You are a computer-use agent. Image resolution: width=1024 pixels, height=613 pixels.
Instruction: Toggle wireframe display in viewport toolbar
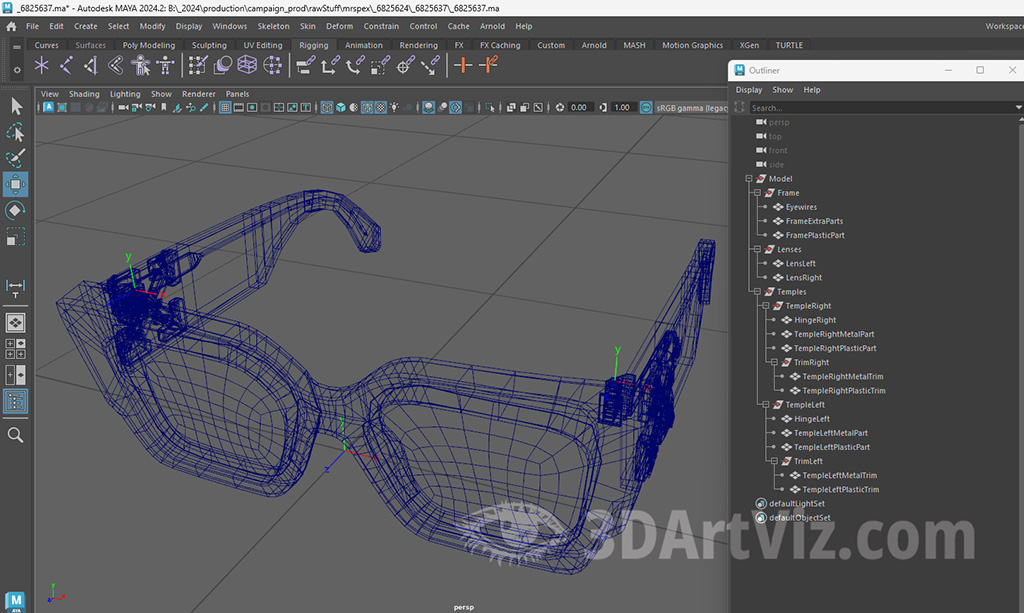click(x=325, y=108)
